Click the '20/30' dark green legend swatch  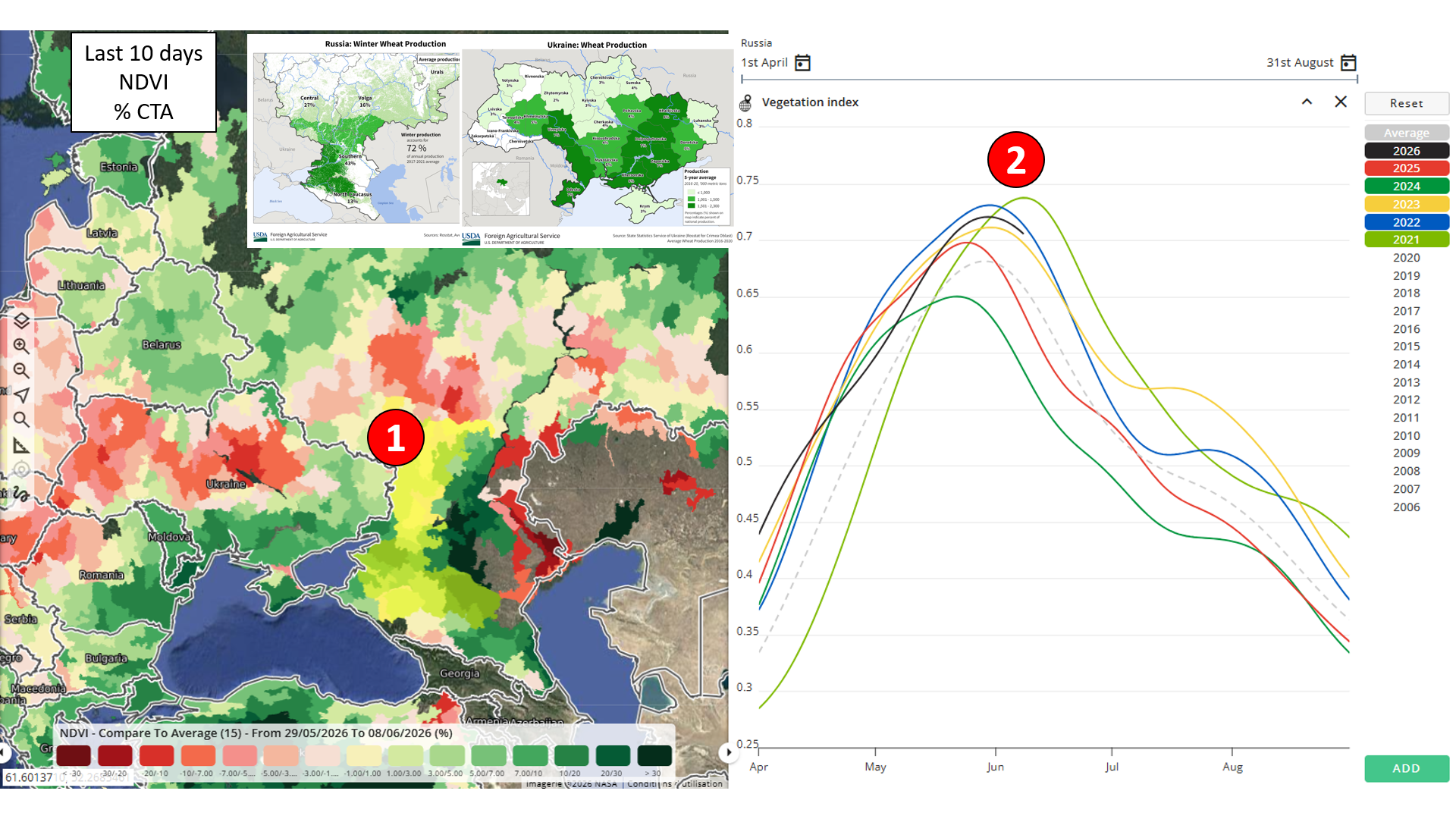pos(613,755)
